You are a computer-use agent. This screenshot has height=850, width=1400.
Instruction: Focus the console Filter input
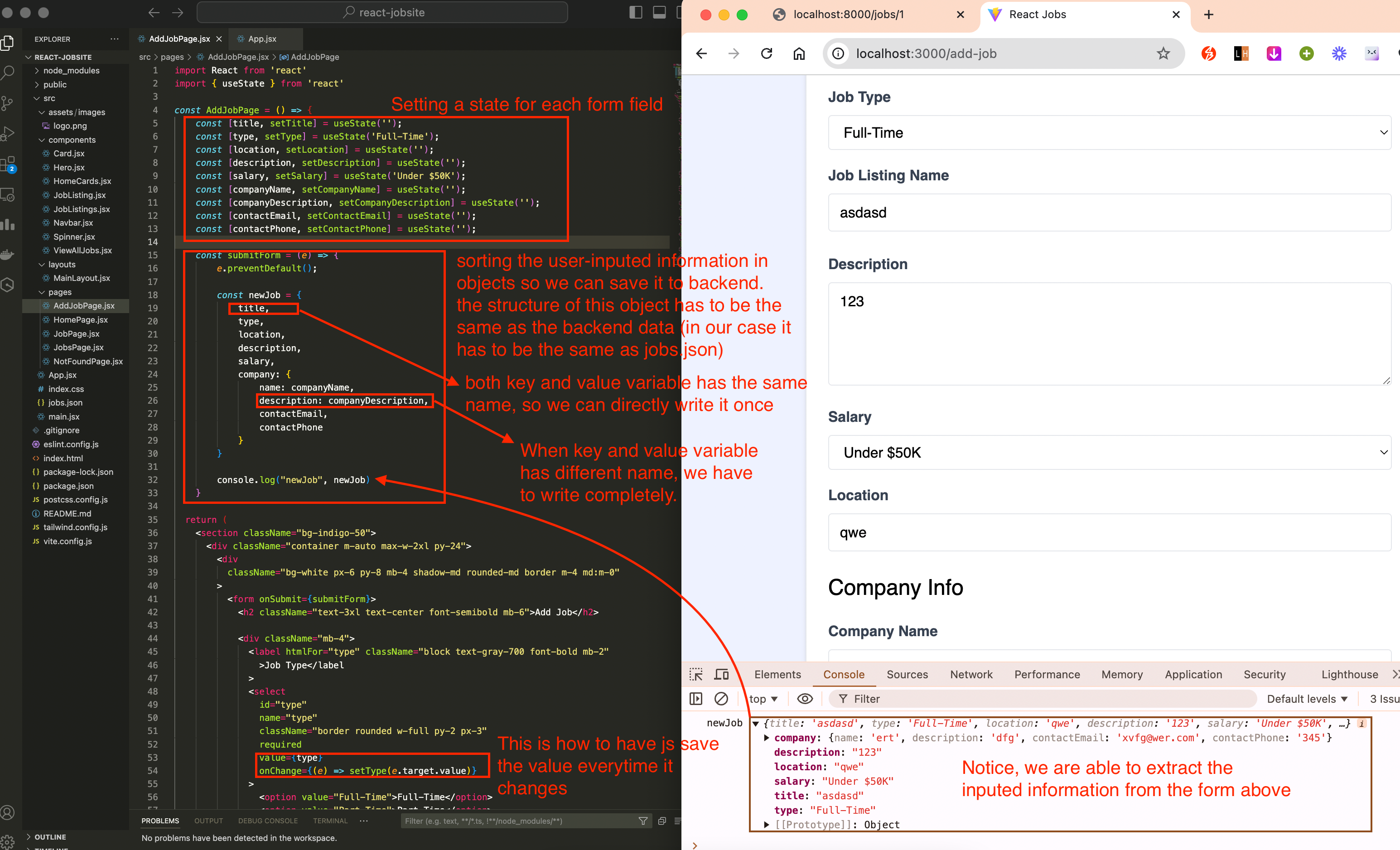point(1043,699)
